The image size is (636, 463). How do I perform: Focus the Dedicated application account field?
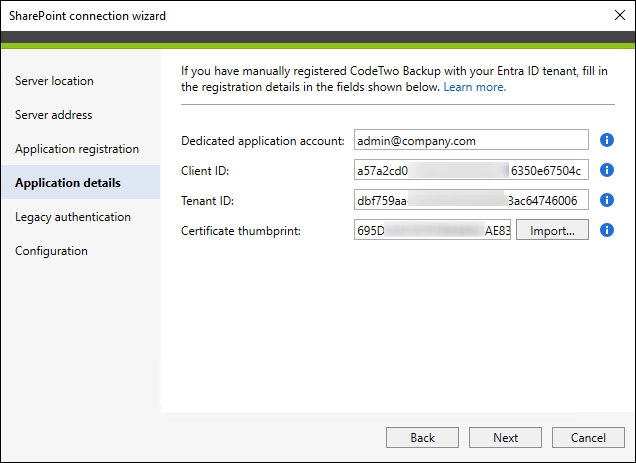(471, 140)
